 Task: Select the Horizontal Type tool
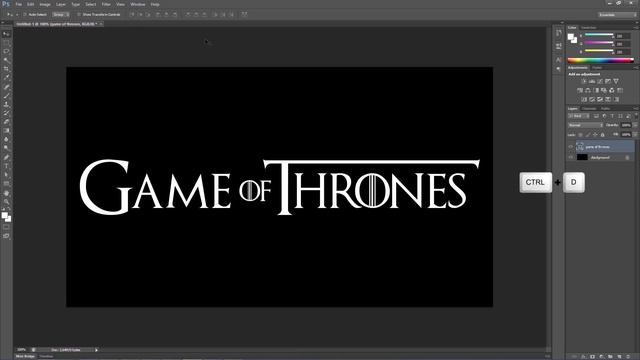tap(6, 166)
